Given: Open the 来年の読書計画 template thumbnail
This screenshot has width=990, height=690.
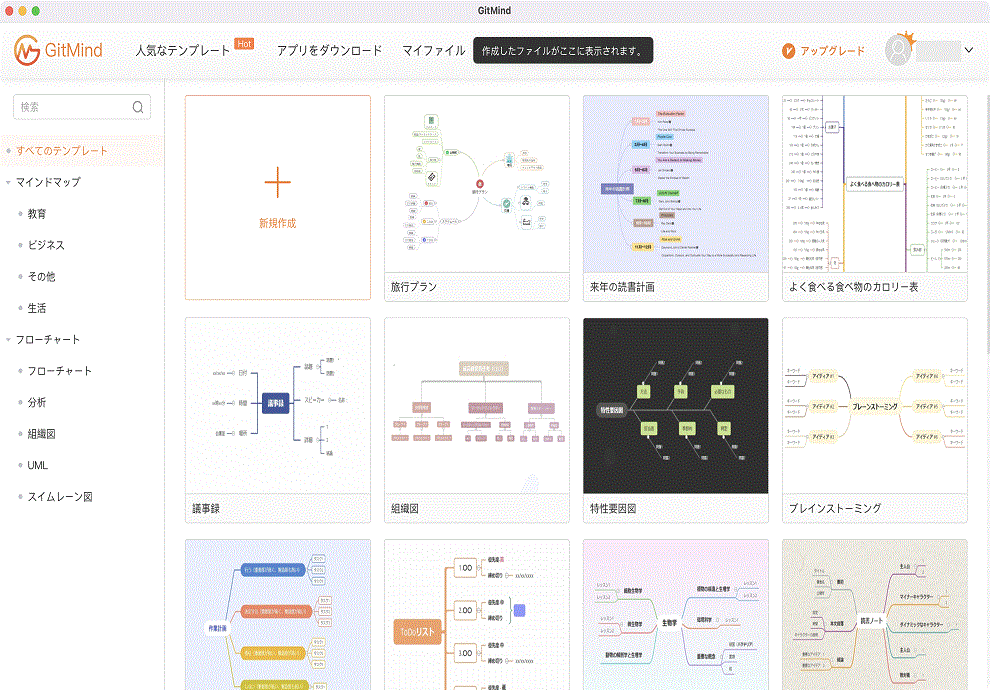Looking at the screenshot, I should pyautogui.click(x=676, y=184).
